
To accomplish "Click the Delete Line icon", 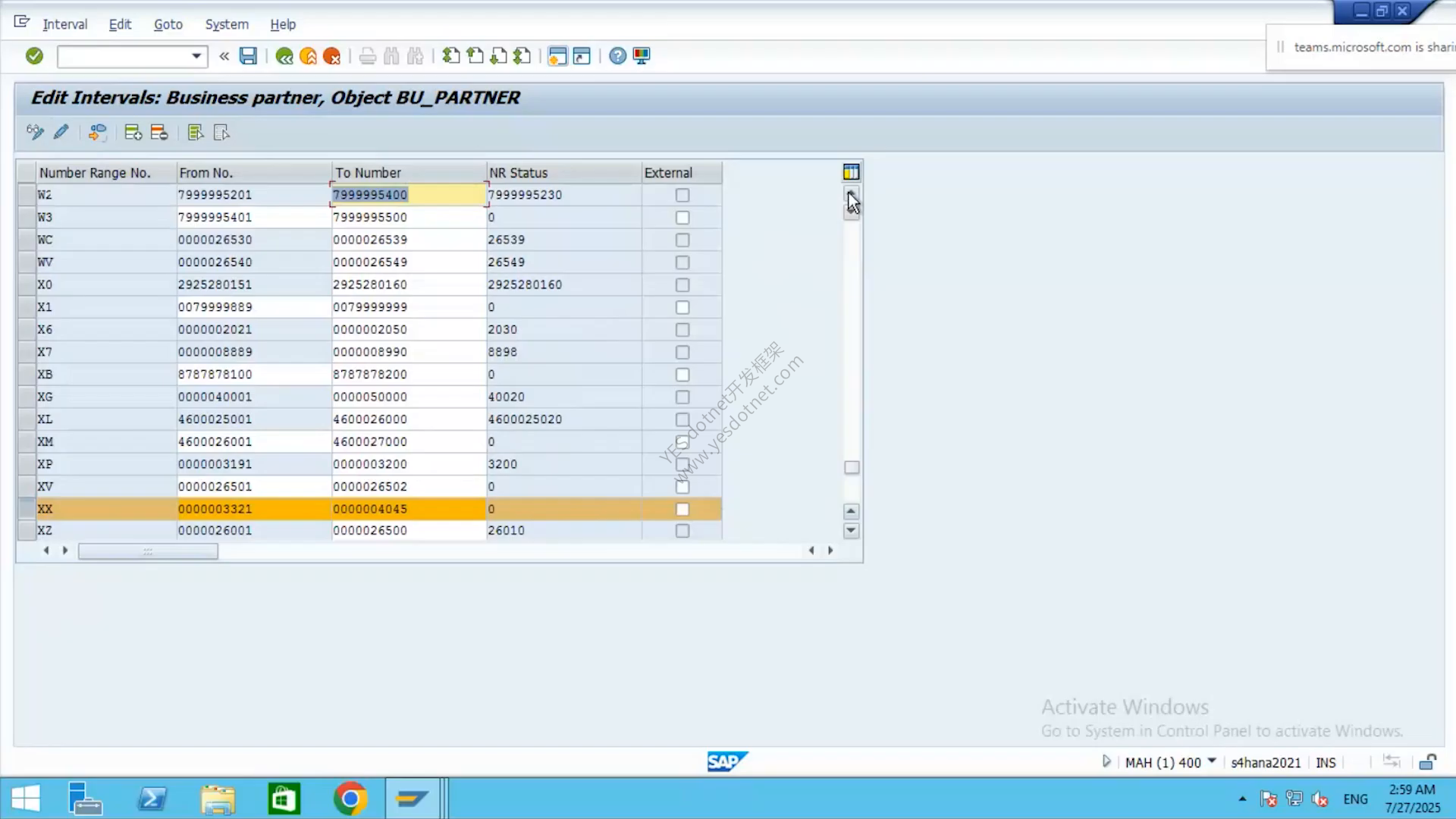I will pos(158,133).
